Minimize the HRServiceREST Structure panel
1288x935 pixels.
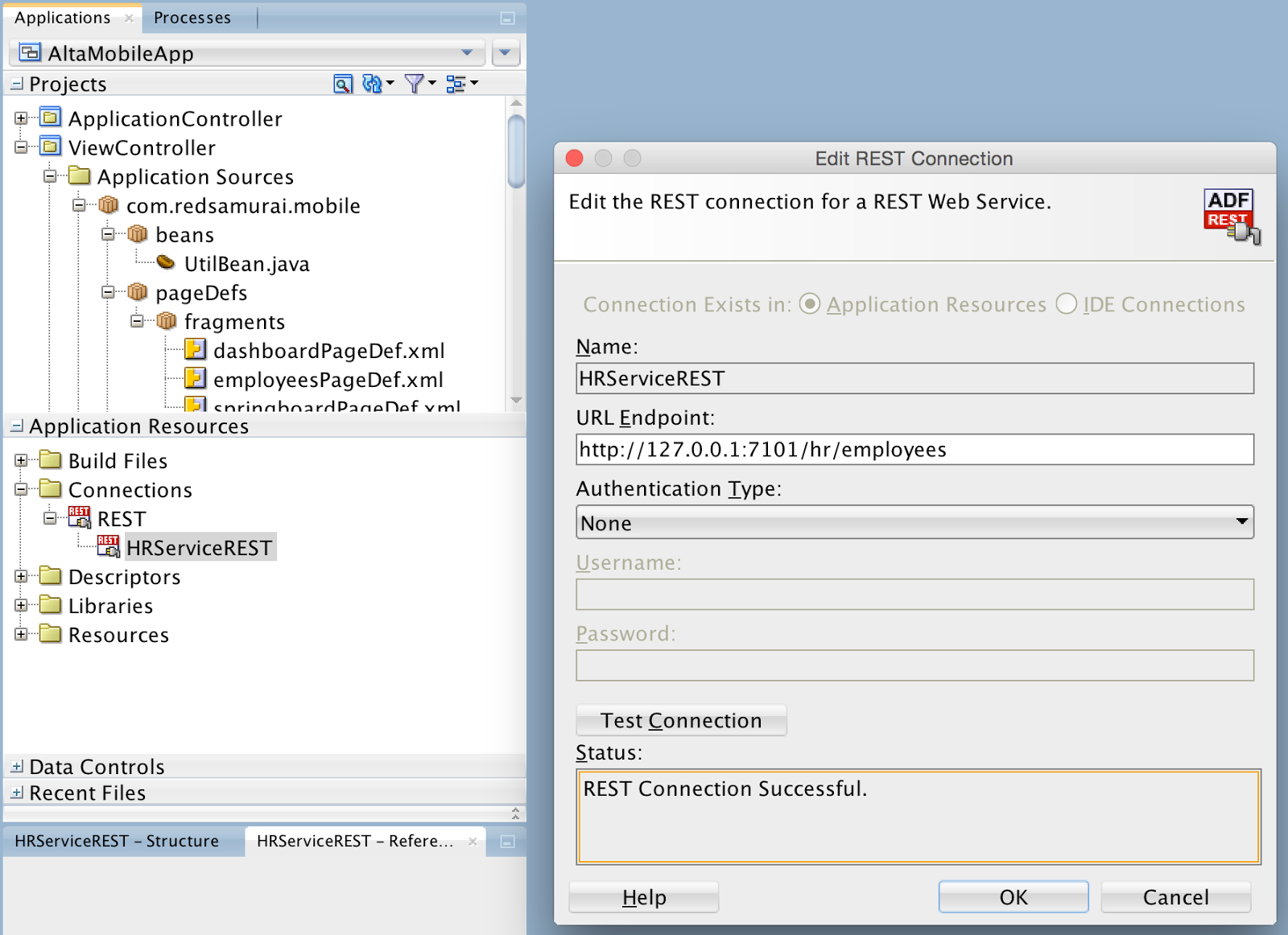click(x=508, y=842)
